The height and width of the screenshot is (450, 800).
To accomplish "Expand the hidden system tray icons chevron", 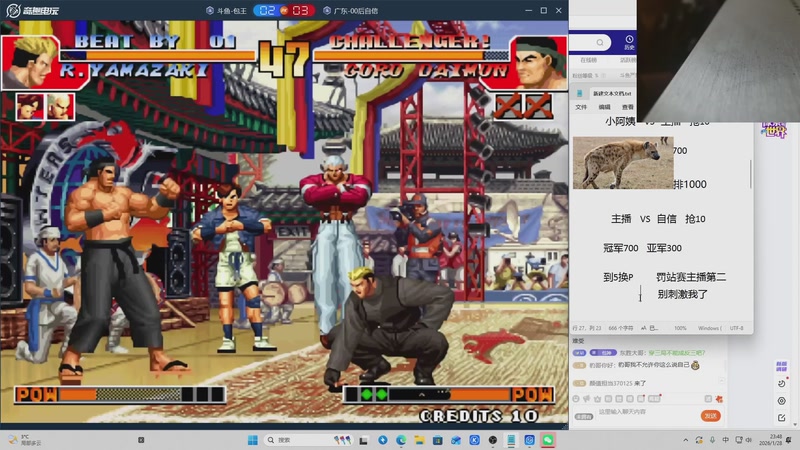I will point(685,440).
